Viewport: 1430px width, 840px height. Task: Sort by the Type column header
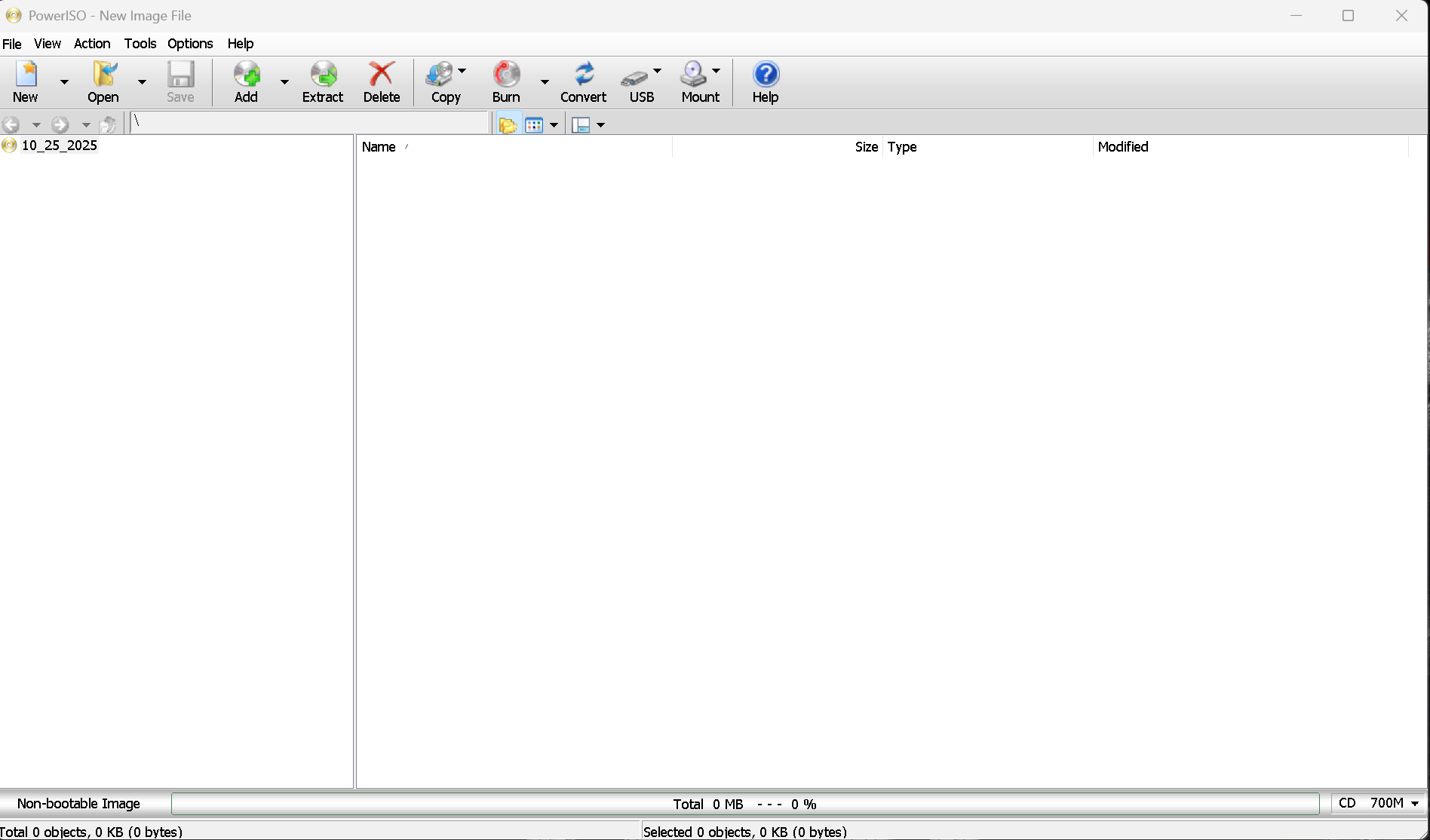(x=988, y=147)
